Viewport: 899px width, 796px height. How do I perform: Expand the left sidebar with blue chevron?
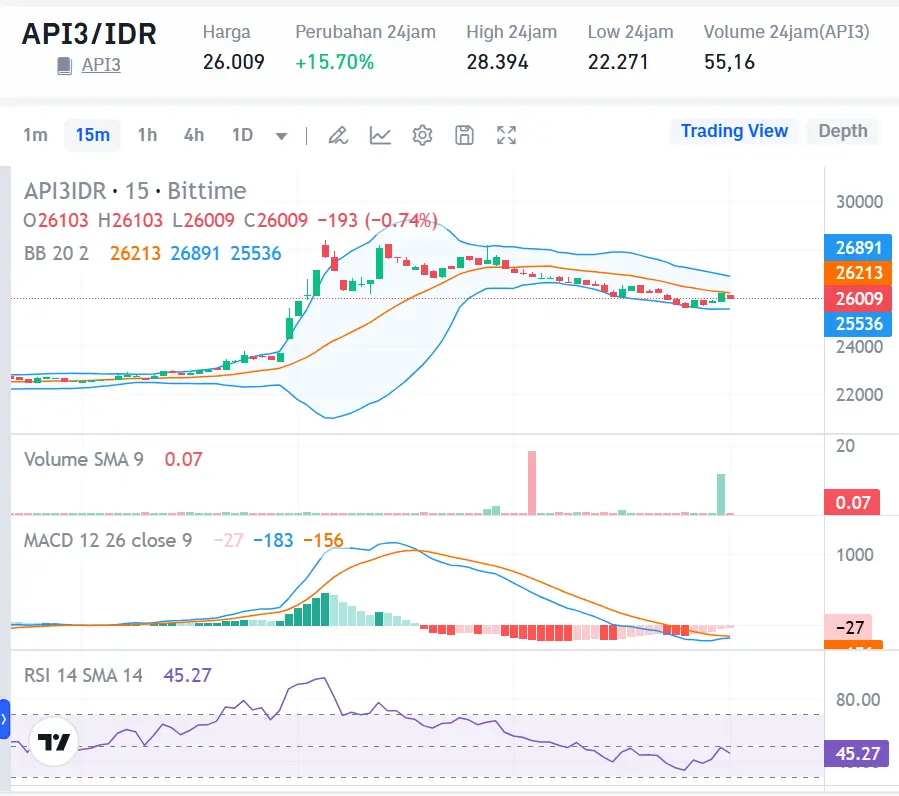click(6, 718)
